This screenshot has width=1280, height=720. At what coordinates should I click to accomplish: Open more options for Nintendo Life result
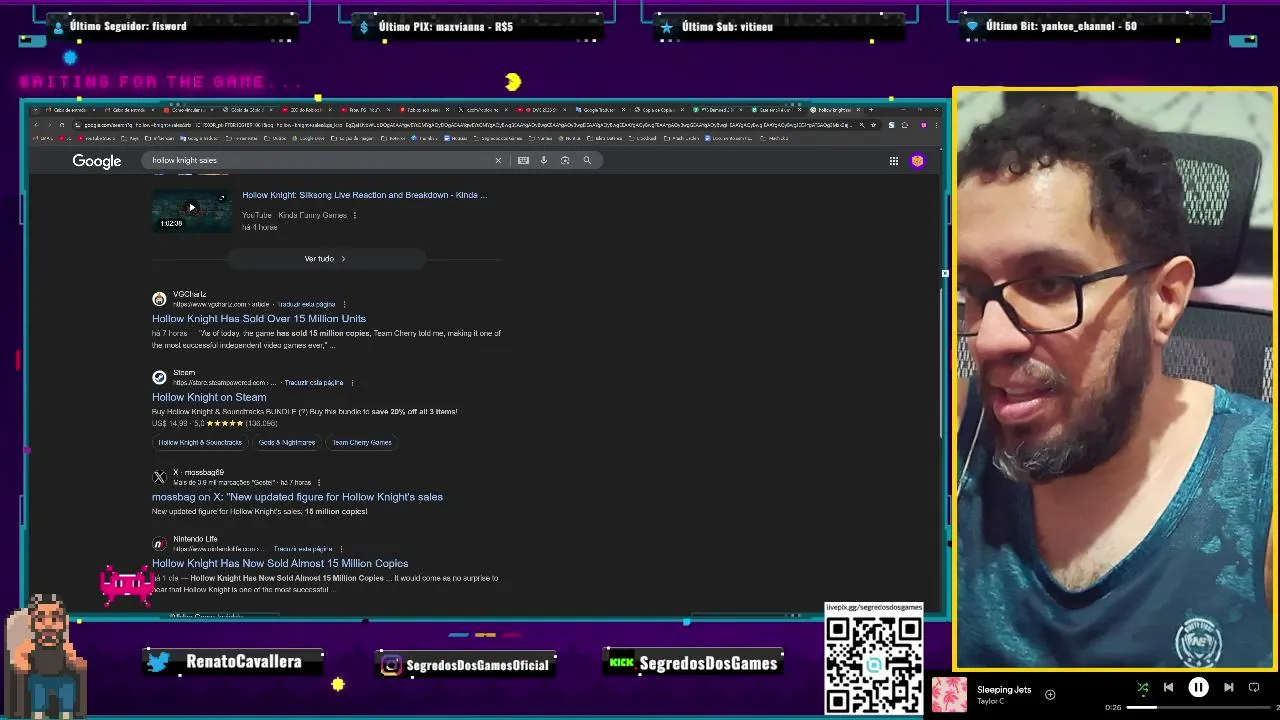(x=341, y=549)
